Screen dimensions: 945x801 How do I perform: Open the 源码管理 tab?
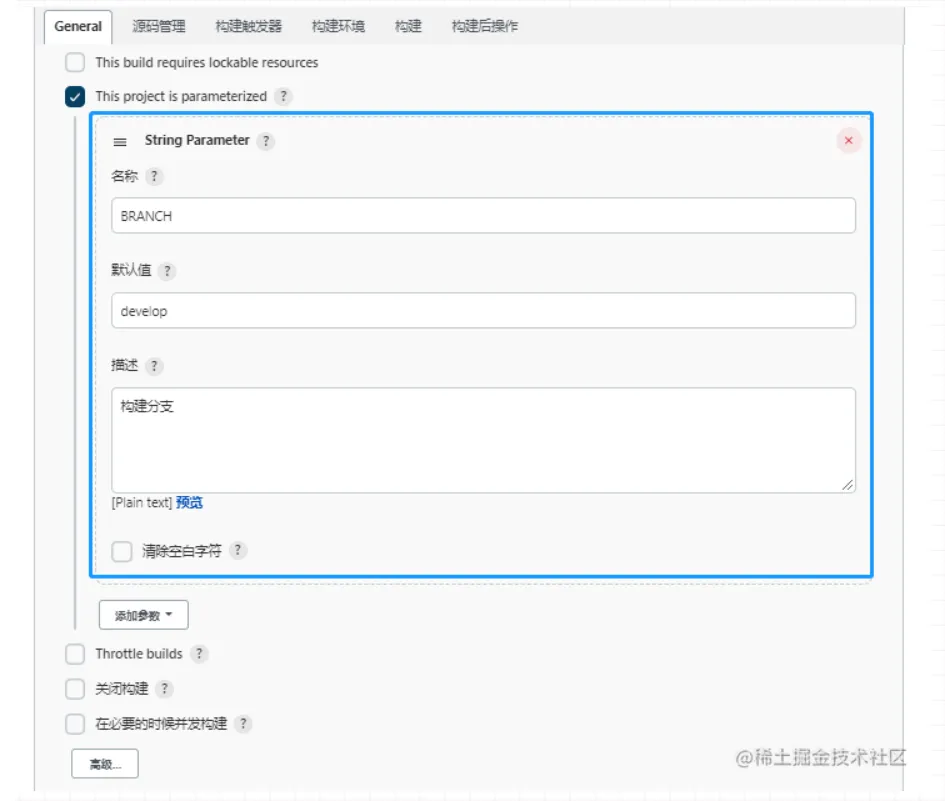tap(159, 27)
